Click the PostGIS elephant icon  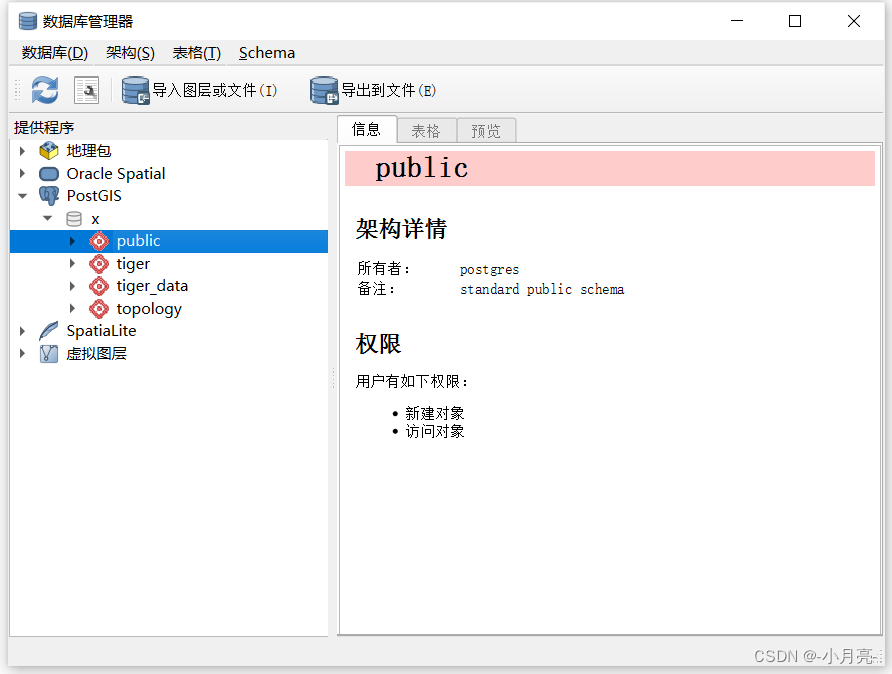click(x=48, y=196)
